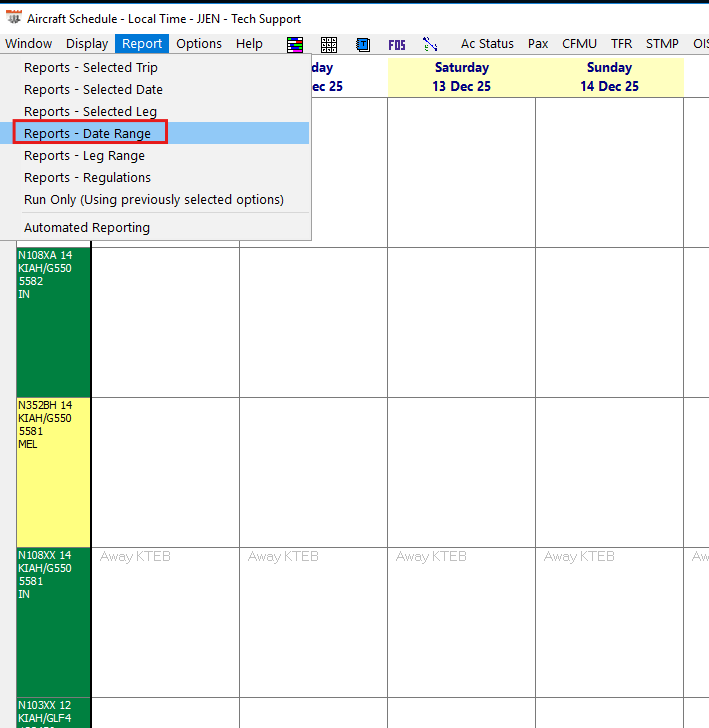
Task: Click the calendar grid toolbar icon
Action: point(329,44)
